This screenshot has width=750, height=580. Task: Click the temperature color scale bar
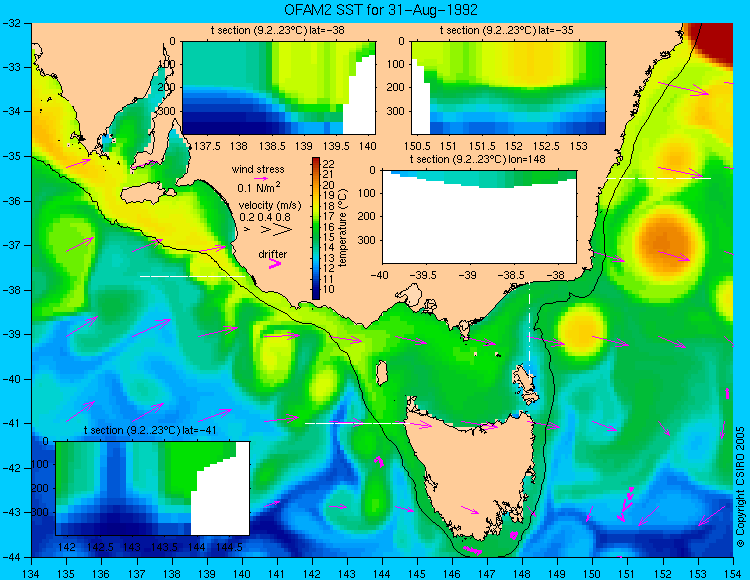click(316, 228)
